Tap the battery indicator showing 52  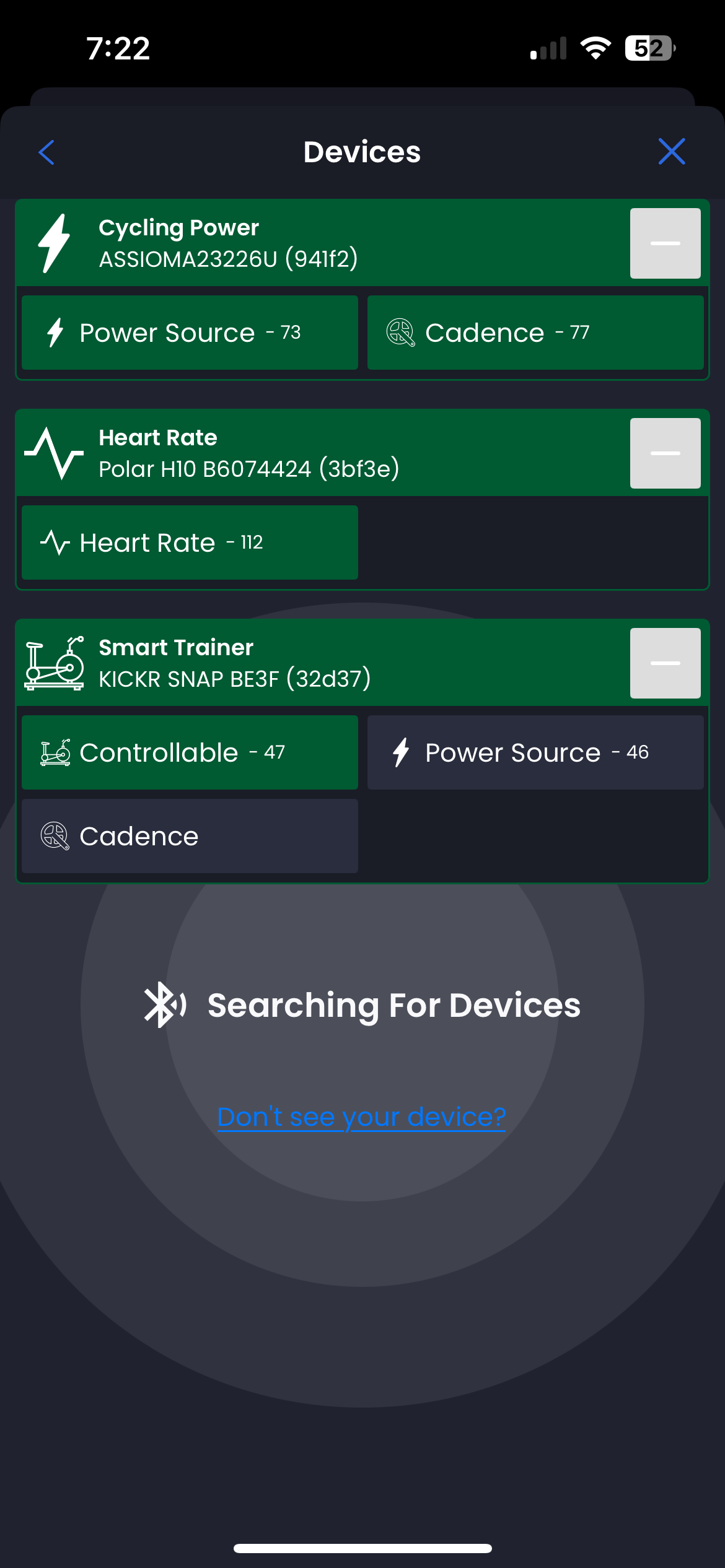[650, 48]
